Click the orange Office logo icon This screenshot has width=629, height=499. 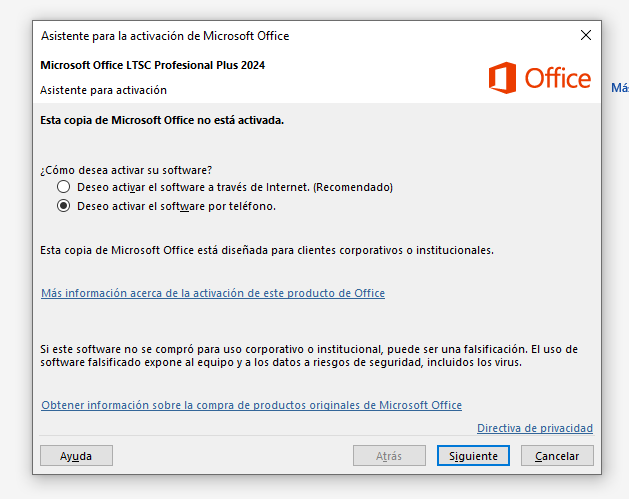point(502,78)
